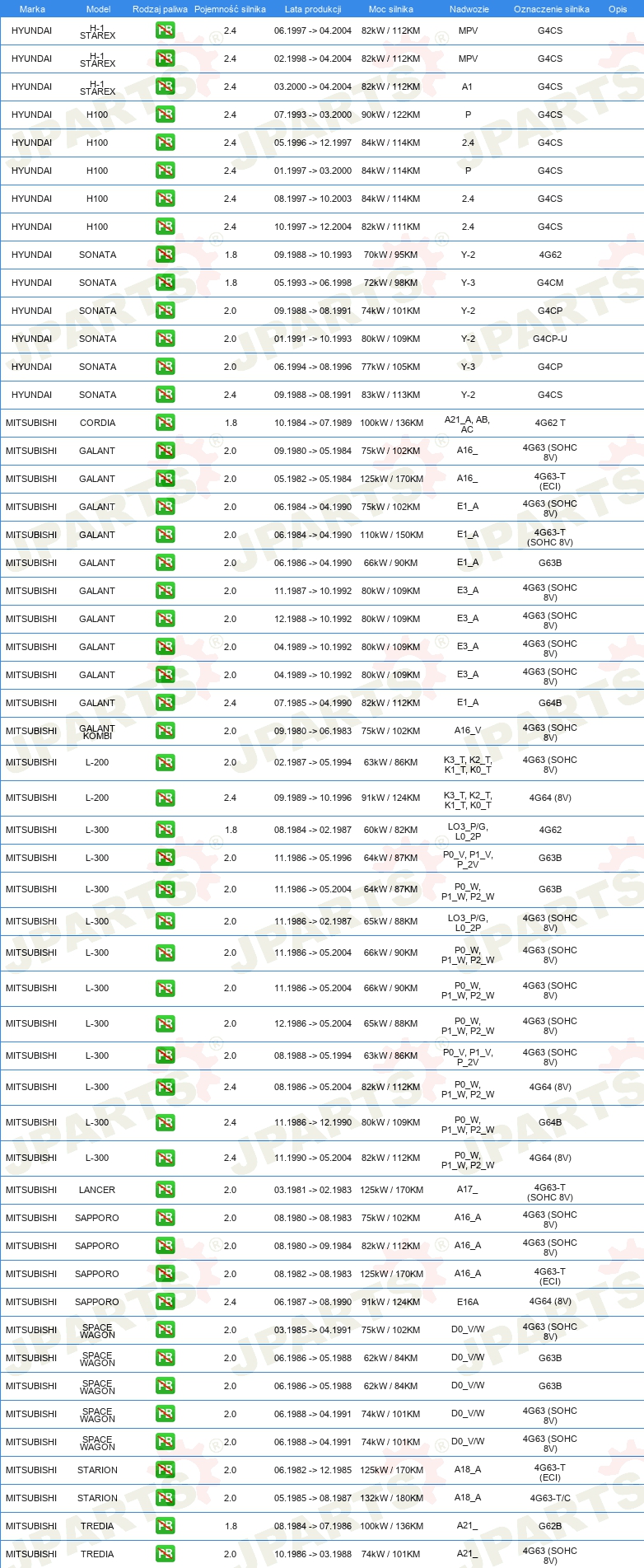
Task: Click fuel icon in GALANT G63B row
Action: (x=165, y=563)
